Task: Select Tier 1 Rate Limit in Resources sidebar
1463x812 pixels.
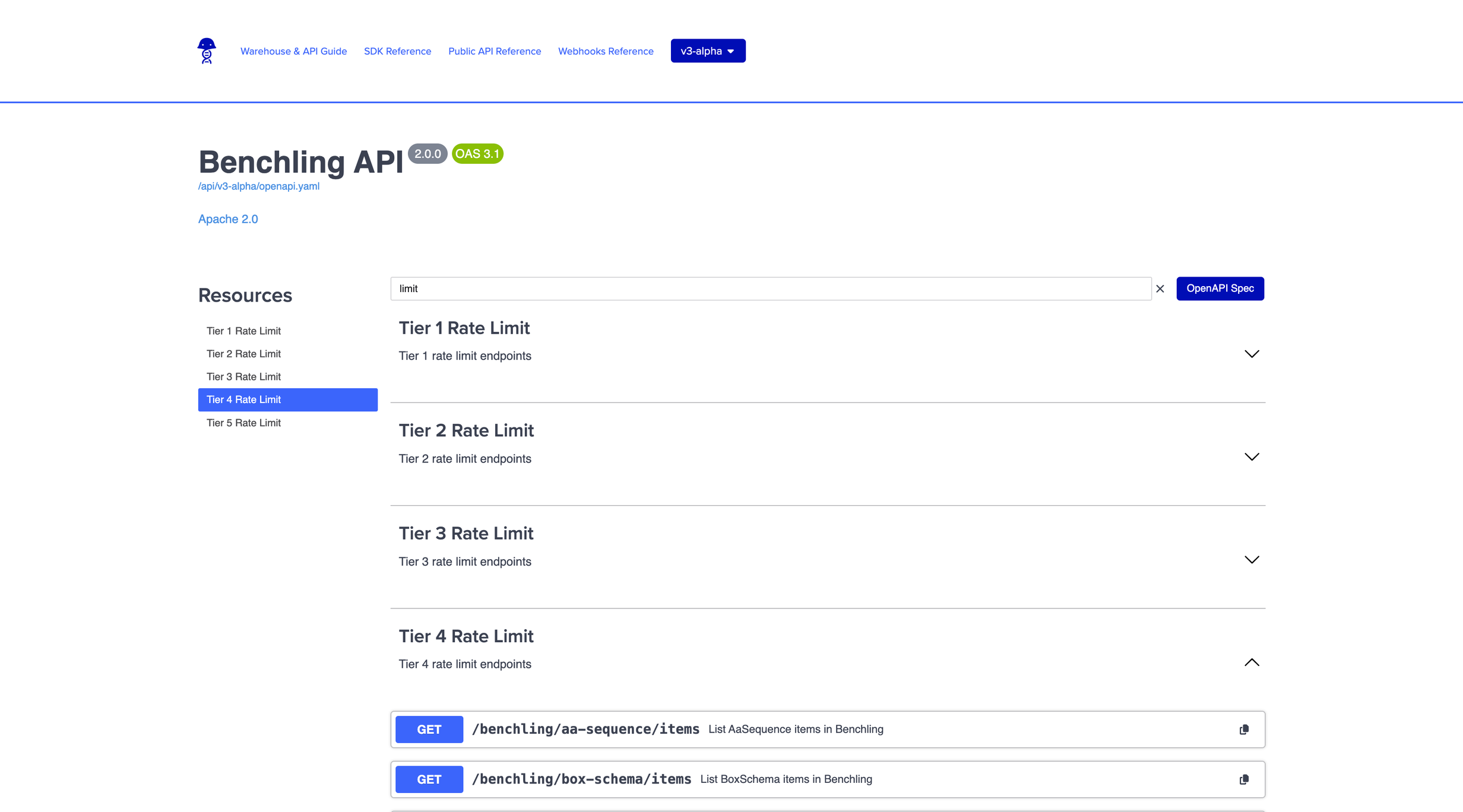Action: pos(287,331)
